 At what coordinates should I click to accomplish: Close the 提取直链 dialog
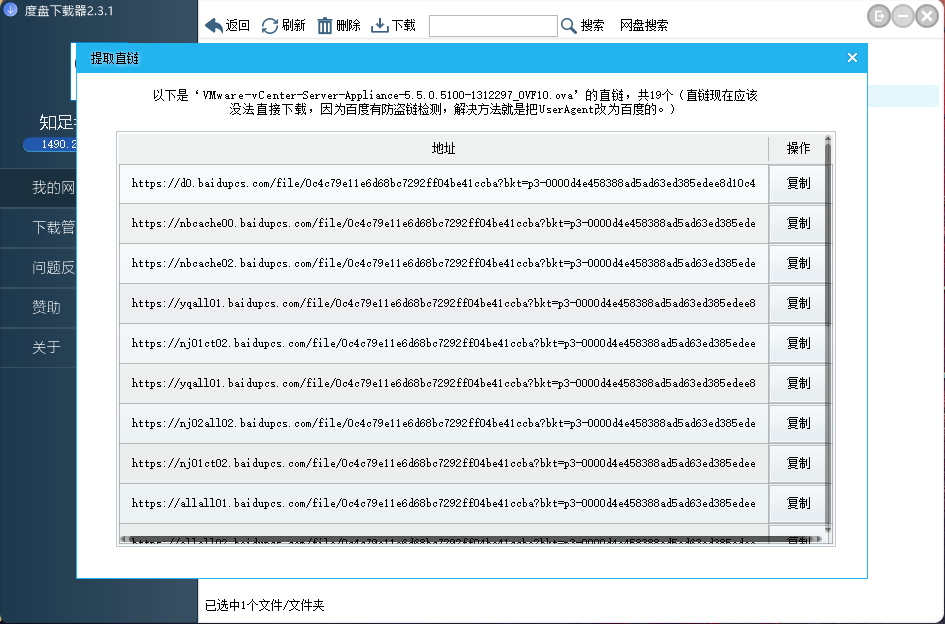click(852, 57)
